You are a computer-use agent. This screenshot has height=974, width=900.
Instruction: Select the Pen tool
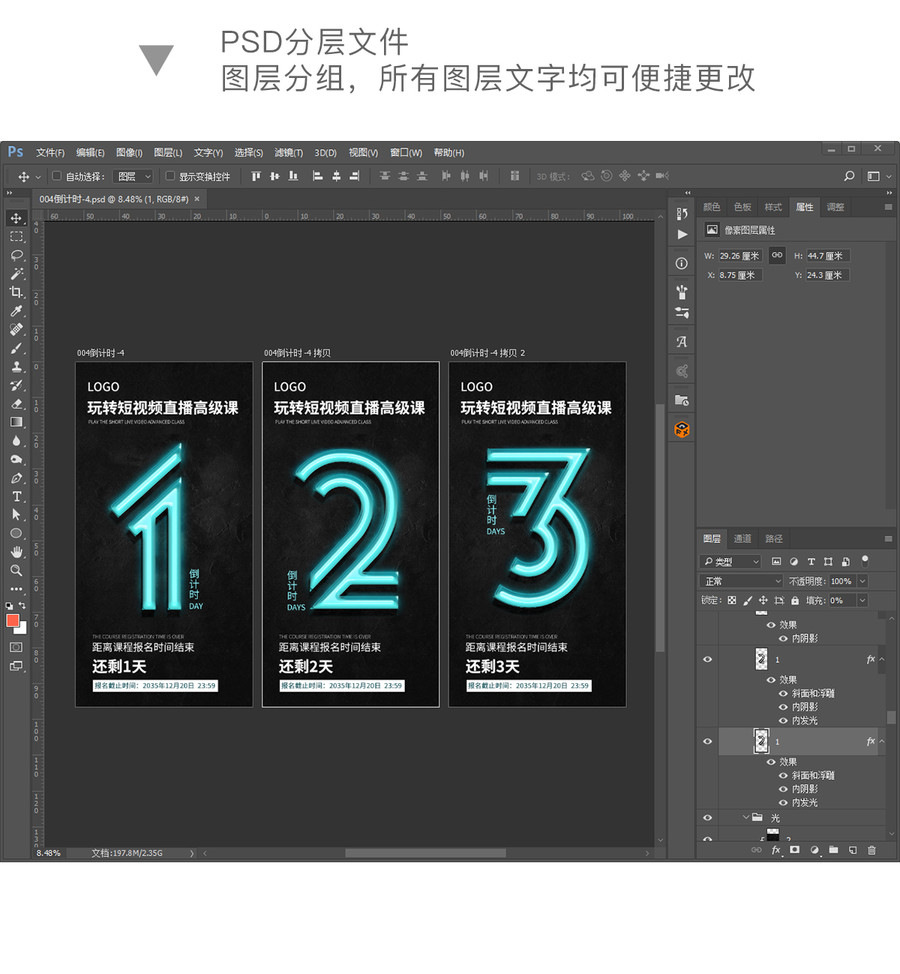click(x=16, y=478)
